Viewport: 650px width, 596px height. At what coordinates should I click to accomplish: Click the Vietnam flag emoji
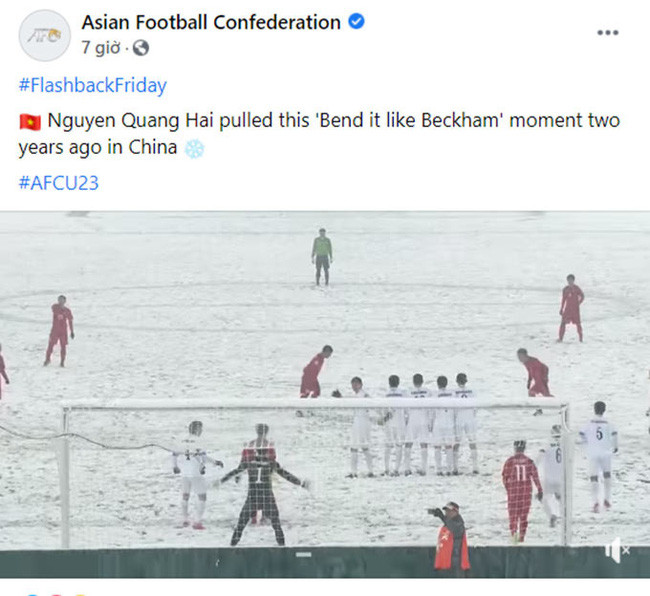29,121
